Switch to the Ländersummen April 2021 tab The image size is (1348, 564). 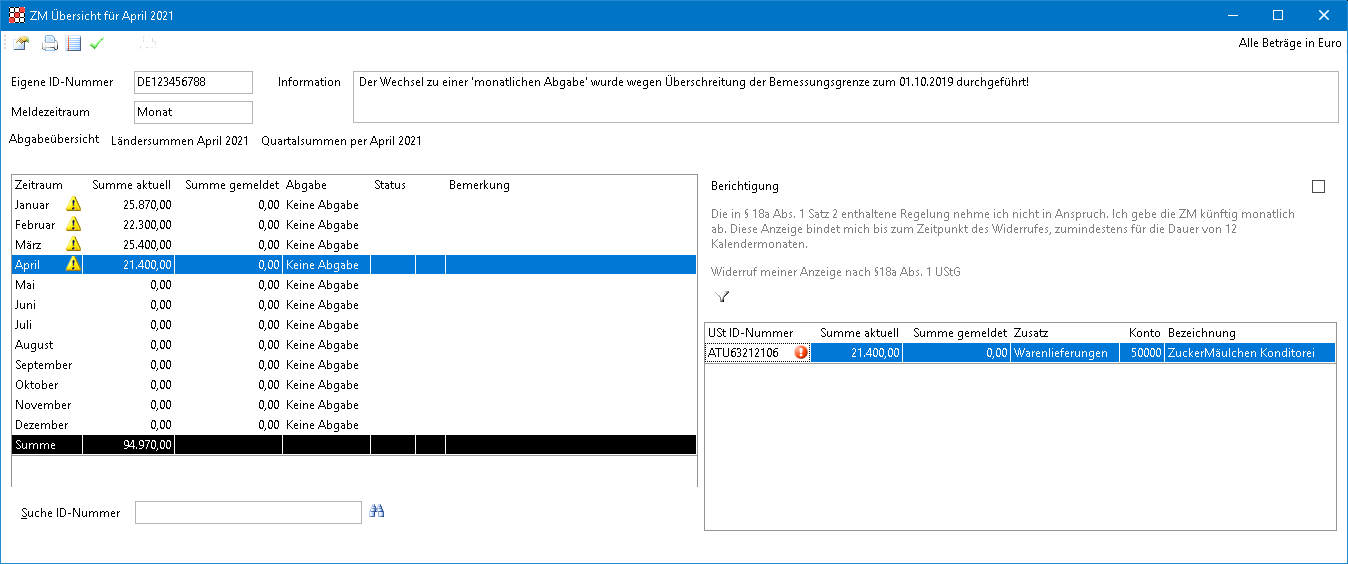(x=180, y=141)
